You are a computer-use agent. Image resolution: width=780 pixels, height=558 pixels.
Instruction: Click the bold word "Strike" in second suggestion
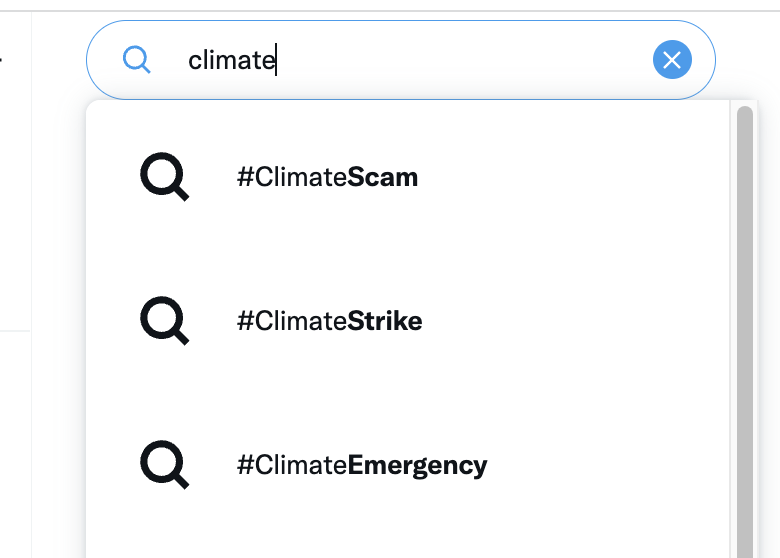(x=385, y=322)
